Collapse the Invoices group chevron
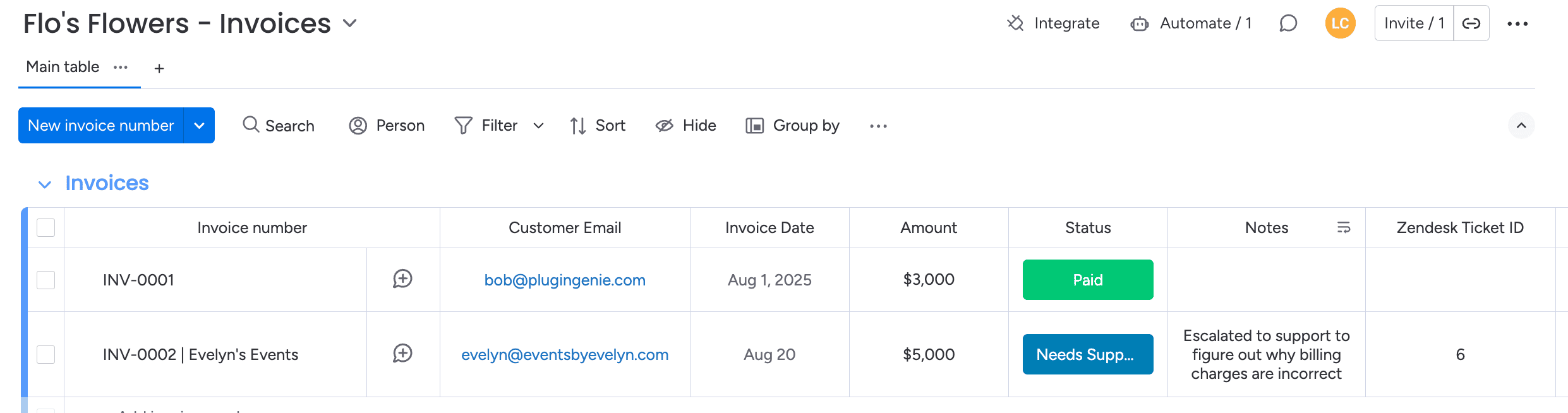 tap(44, 184)
